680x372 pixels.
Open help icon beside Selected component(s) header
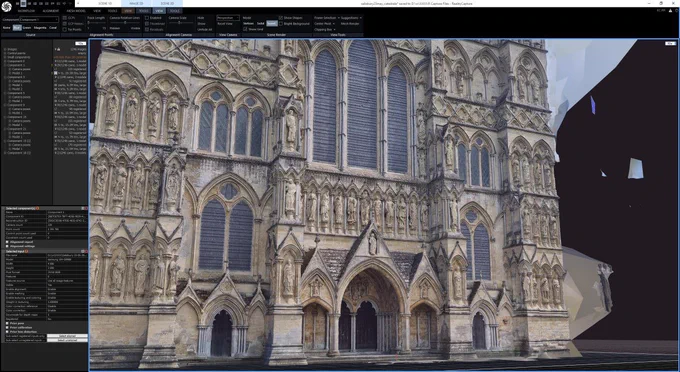pos(38,209)
